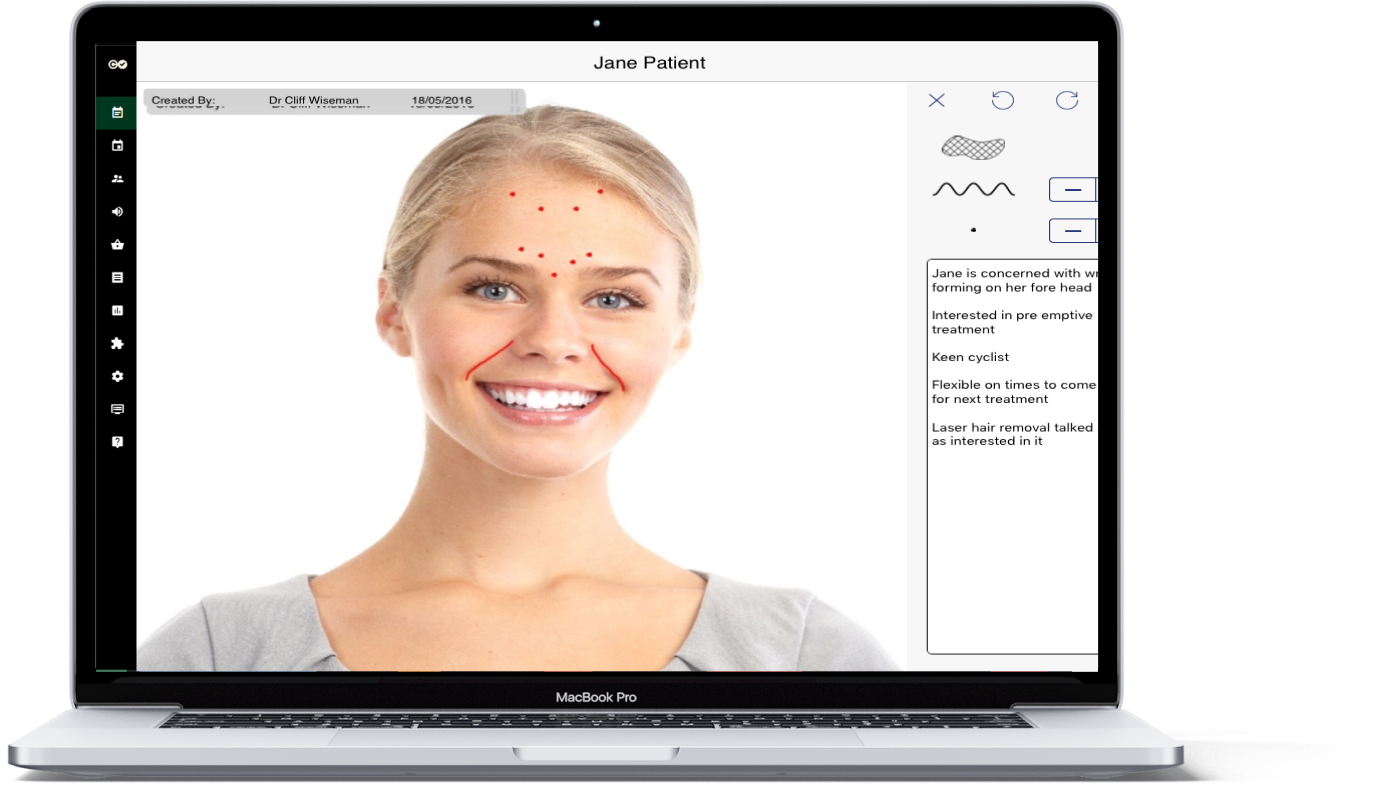Select the cross-hatched area shading tool
The image size is (1389, 788).
click(973, 147)
